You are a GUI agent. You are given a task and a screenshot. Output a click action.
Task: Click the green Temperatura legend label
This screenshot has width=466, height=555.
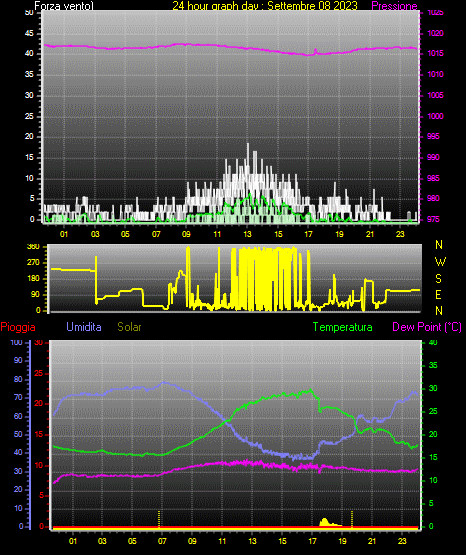tap(342, 327)
